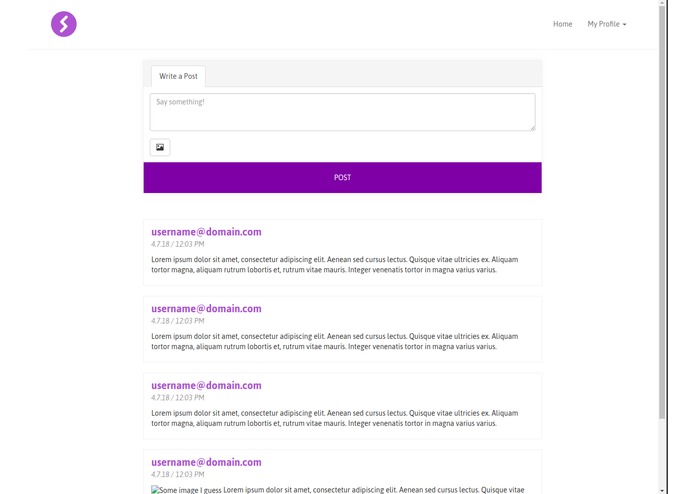Click the fourth post's 4.7.18 / 12:03 PM timestamp
The image size is (695, 494).
coord(178,474)
